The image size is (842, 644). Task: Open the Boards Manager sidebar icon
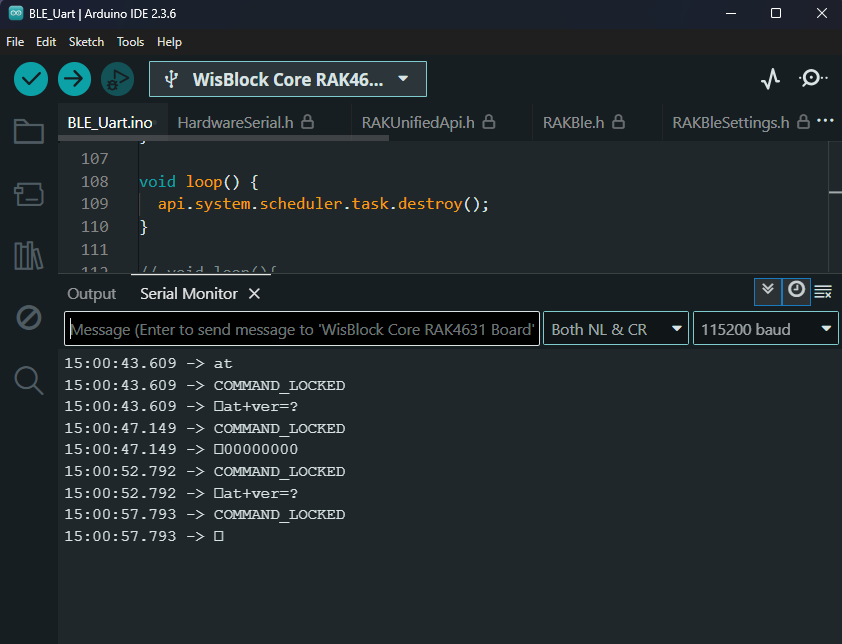click(28, 194)
